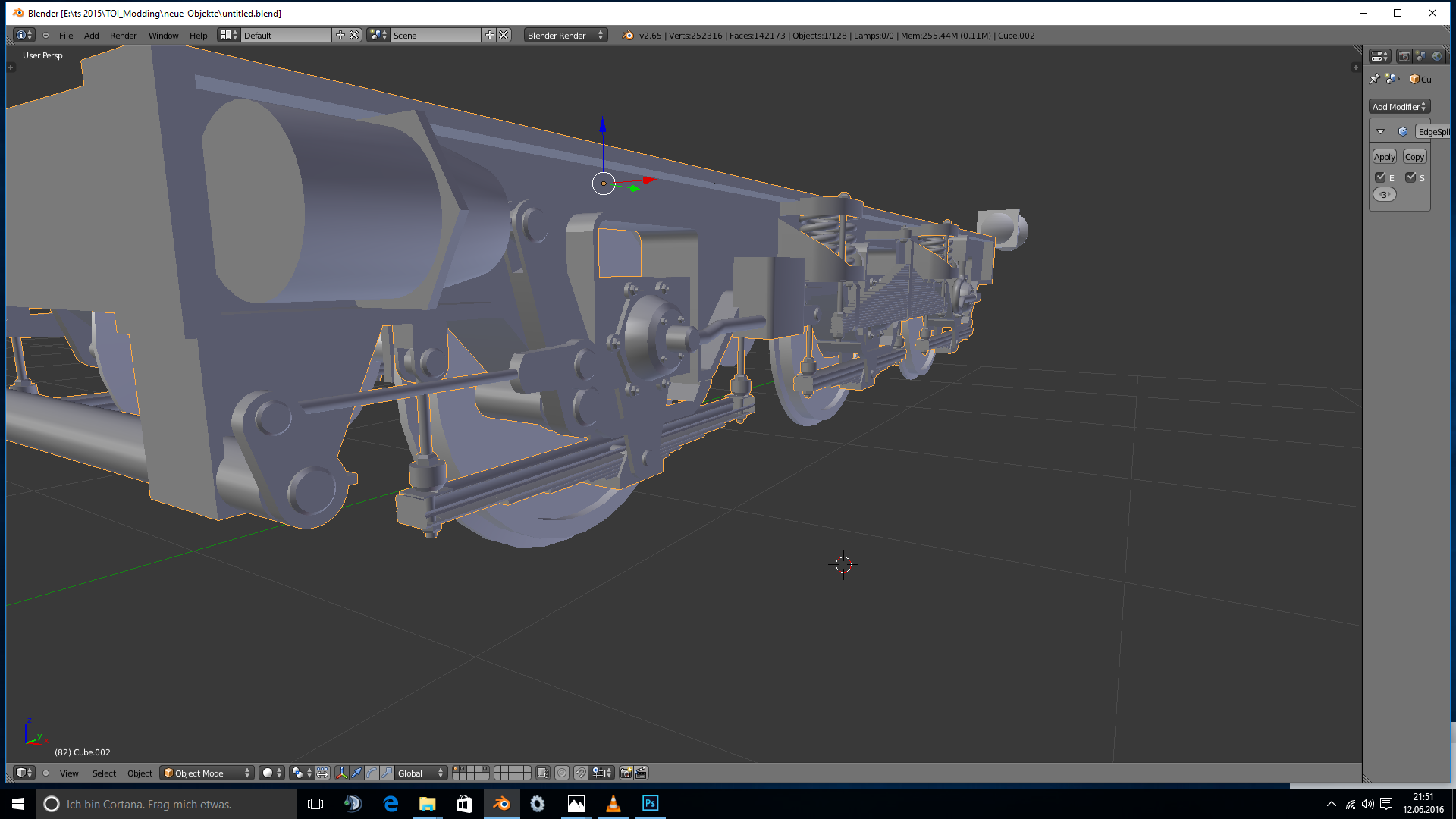Viewport: 1456px width, 819px height.
Task: Open the Select menu in viewport header
Action: coord(104,773)
